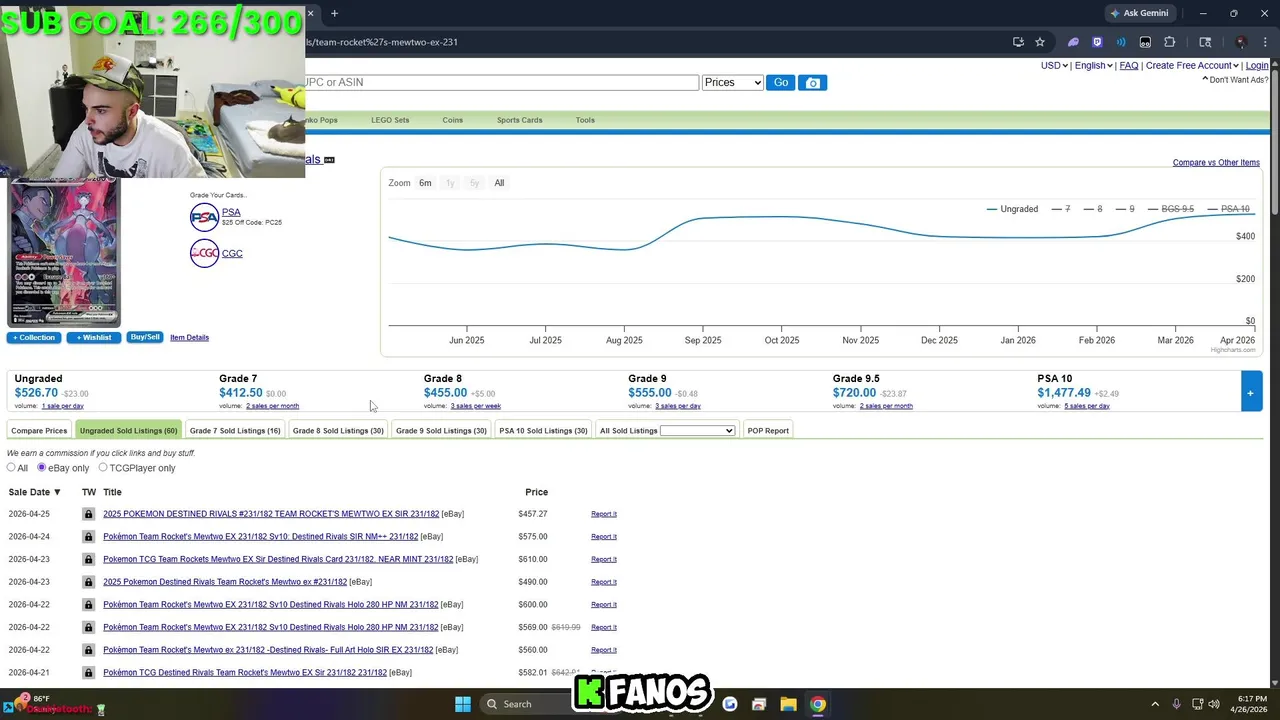
Task: Click the taskbar microphone icon
Action: pyautogui.click(x=1177, y=704)
